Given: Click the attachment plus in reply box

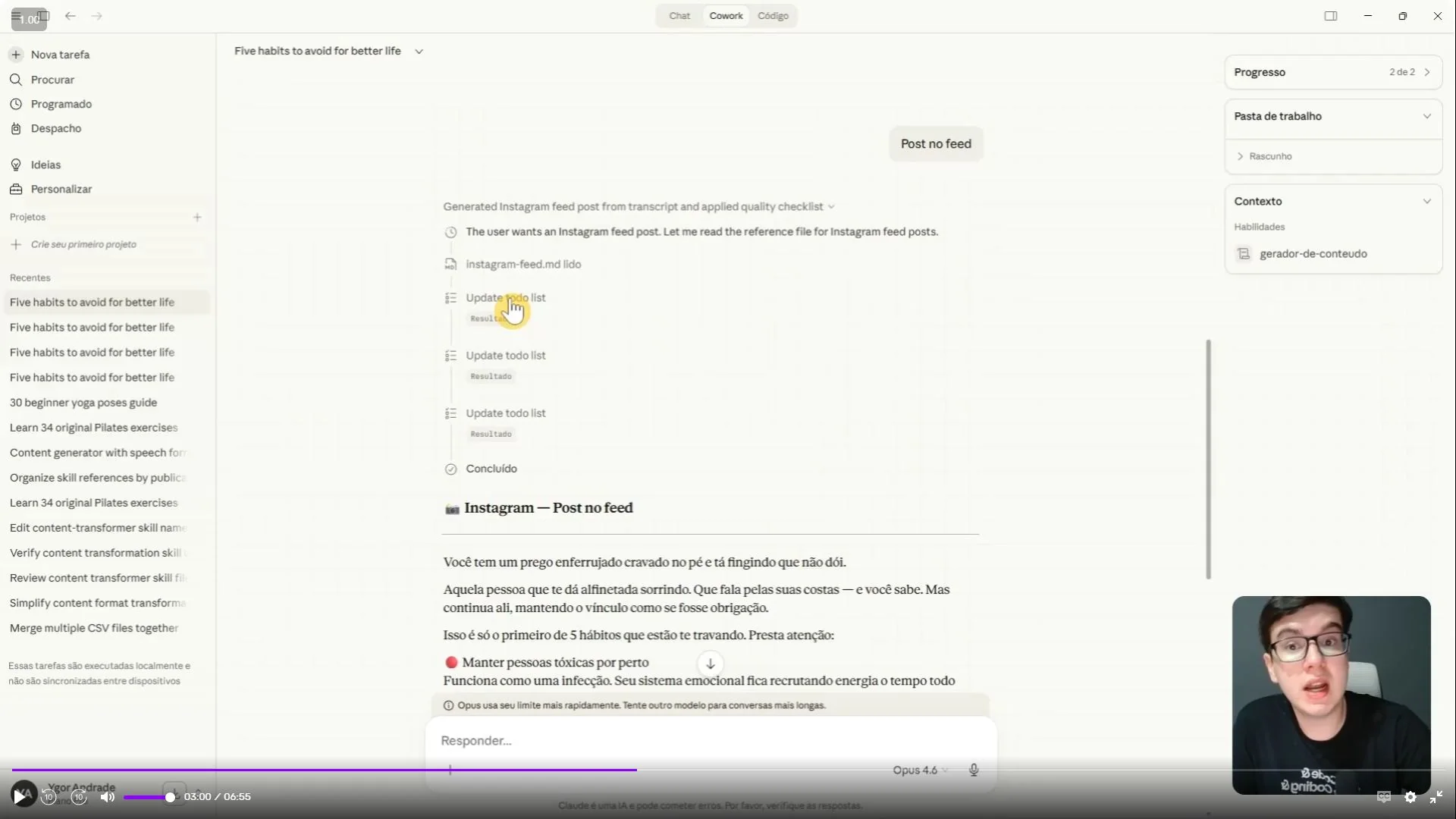Looking at the screenshot, I should click(x=450, y=770).
